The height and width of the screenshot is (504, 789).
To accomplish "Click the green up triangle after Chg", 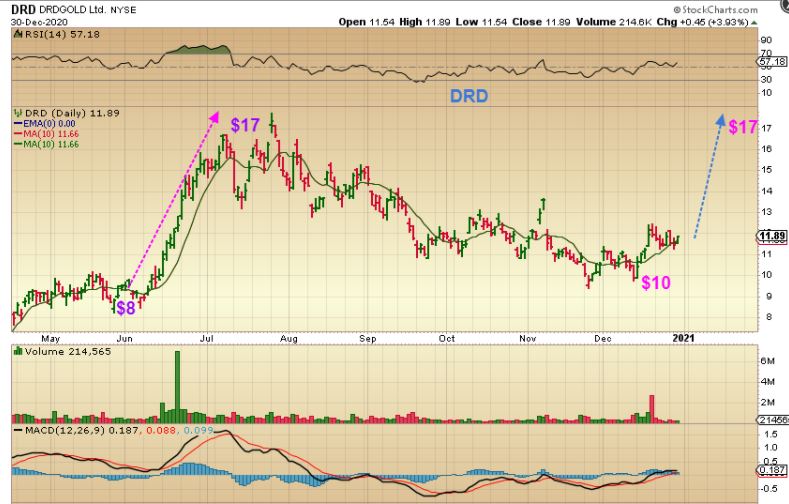I will tap(754, 22).
